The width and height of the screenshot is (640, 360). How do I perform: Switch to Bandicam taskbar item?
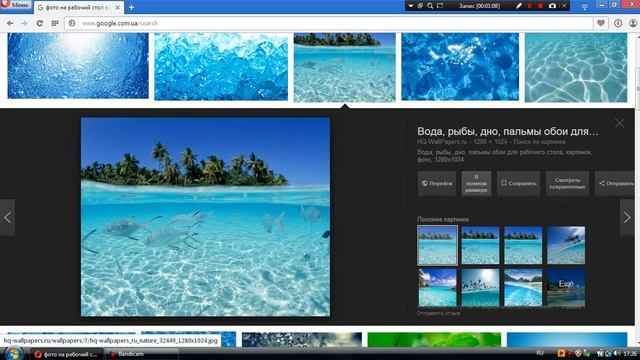142,354
